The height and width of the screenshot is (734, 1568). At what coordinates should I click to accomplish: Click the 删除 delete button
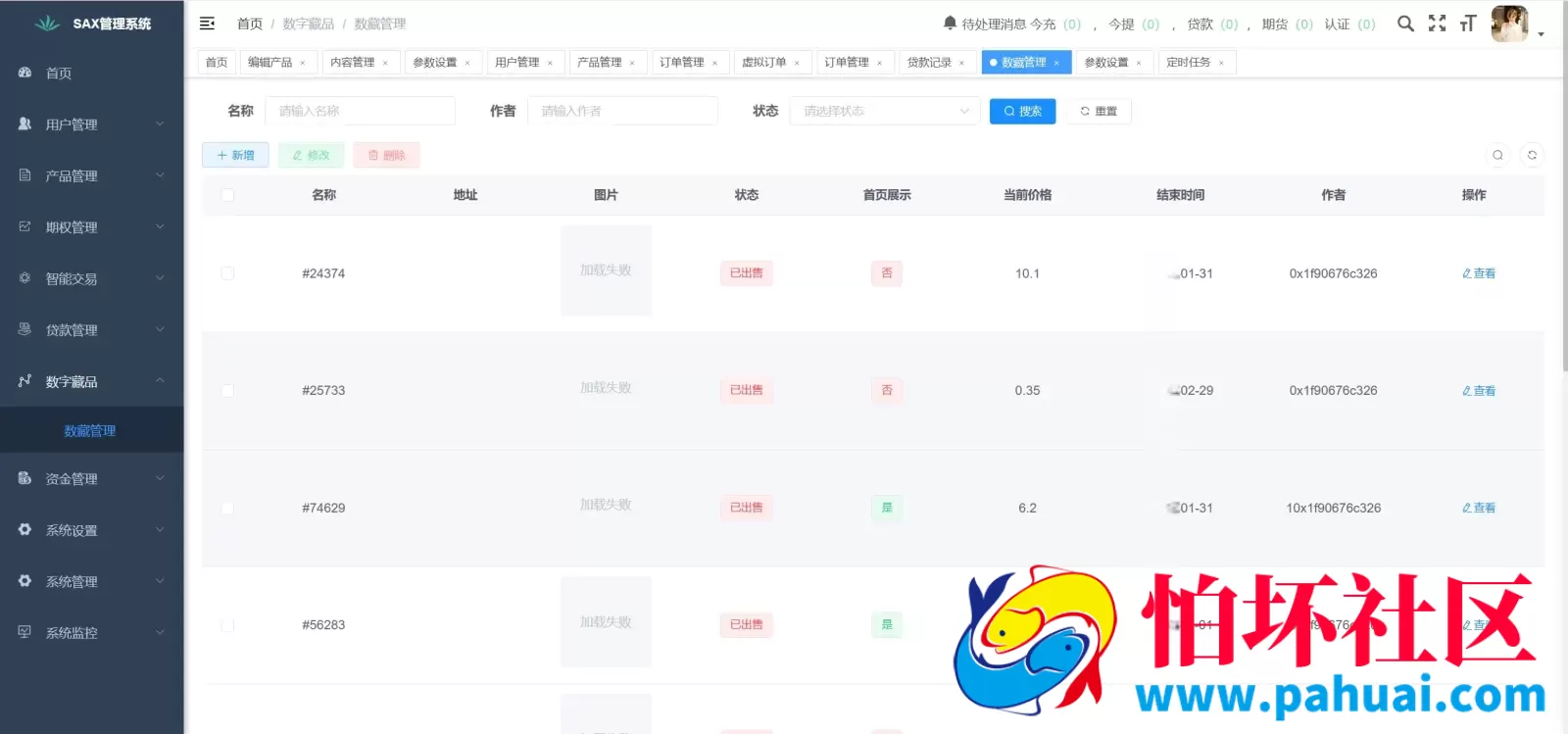387,155
